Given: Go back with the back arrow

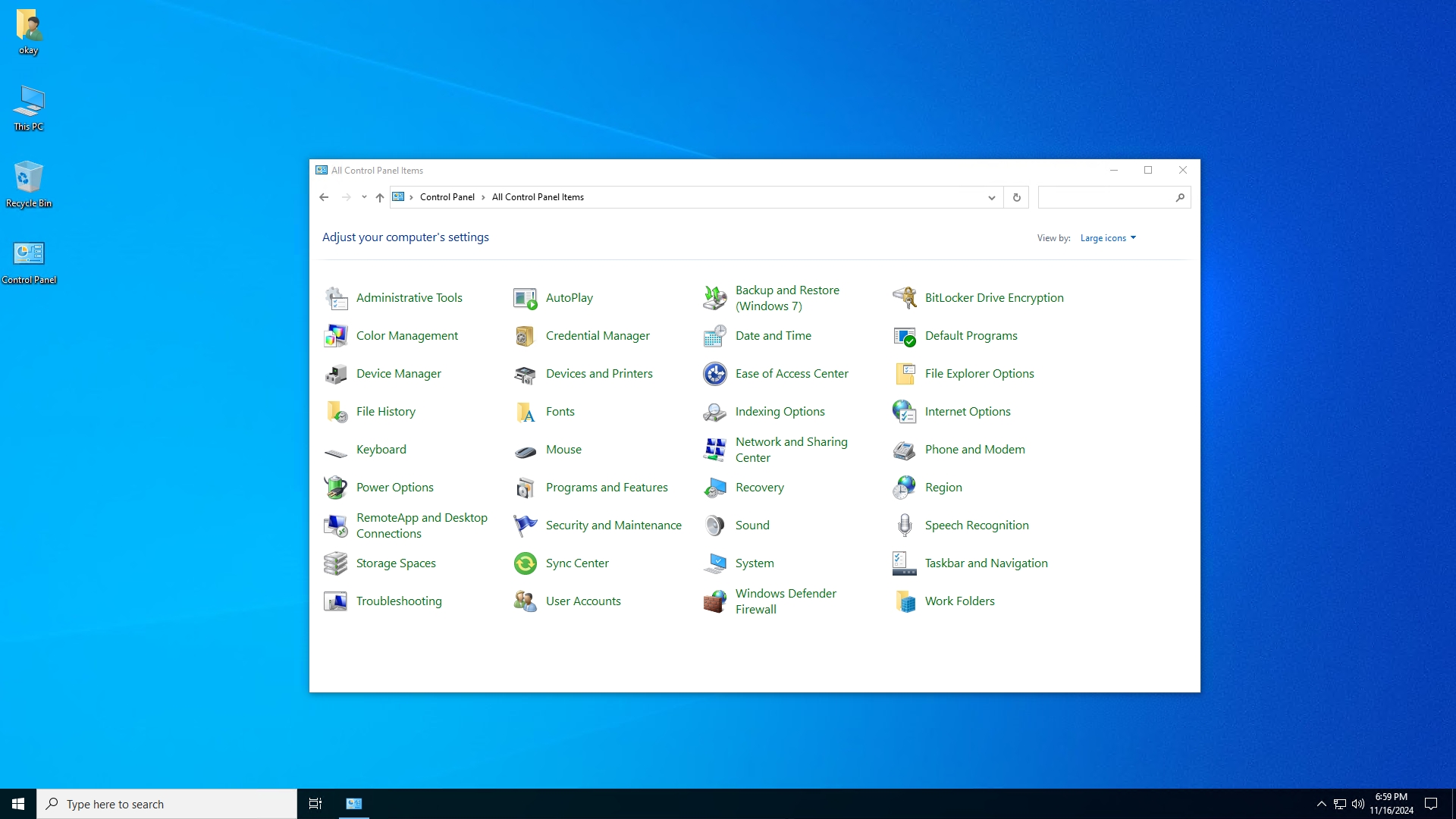Looking at the screenshot, I should click(x=324, y=197).
